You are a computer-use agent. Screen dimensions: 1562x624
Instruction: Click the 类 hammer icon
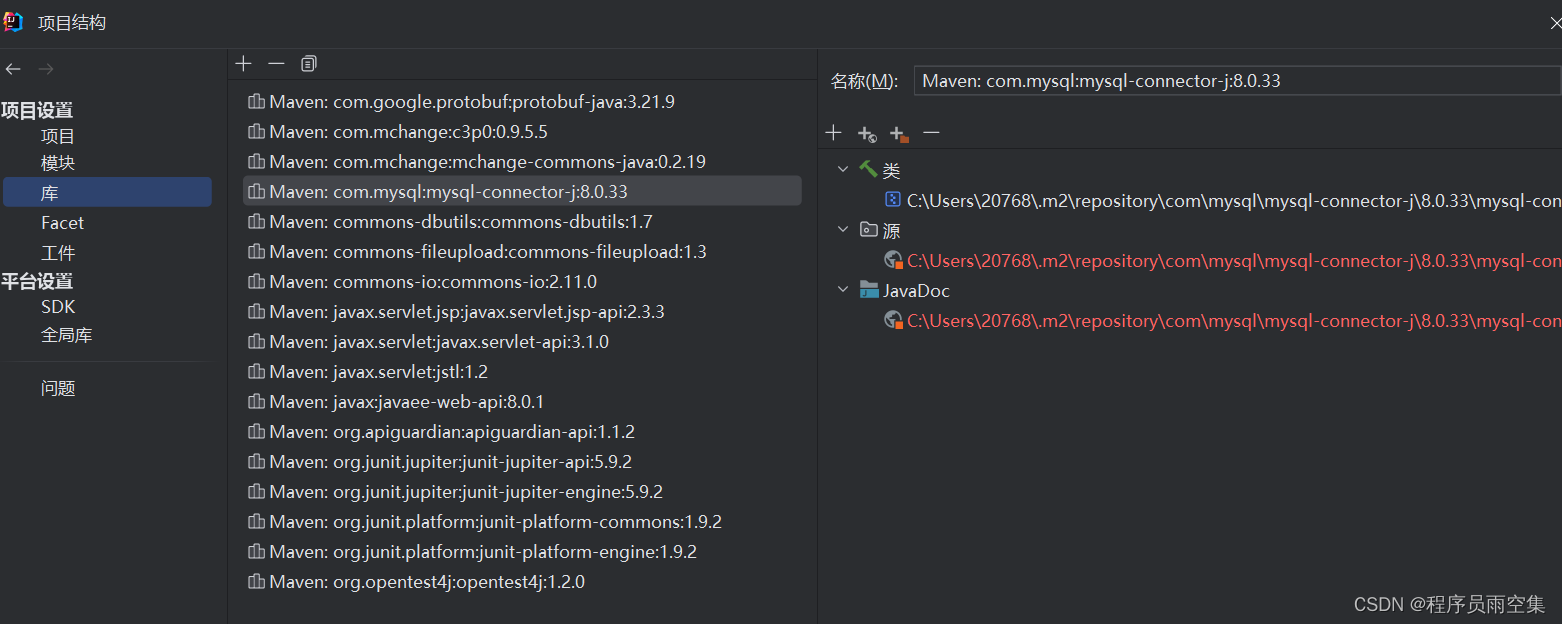tap(868, 170)
